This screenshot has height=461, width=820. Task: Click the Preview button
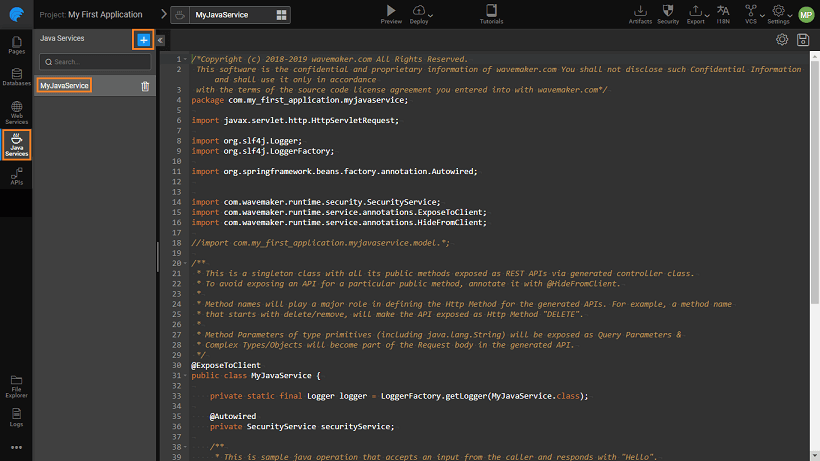[392, 14]
